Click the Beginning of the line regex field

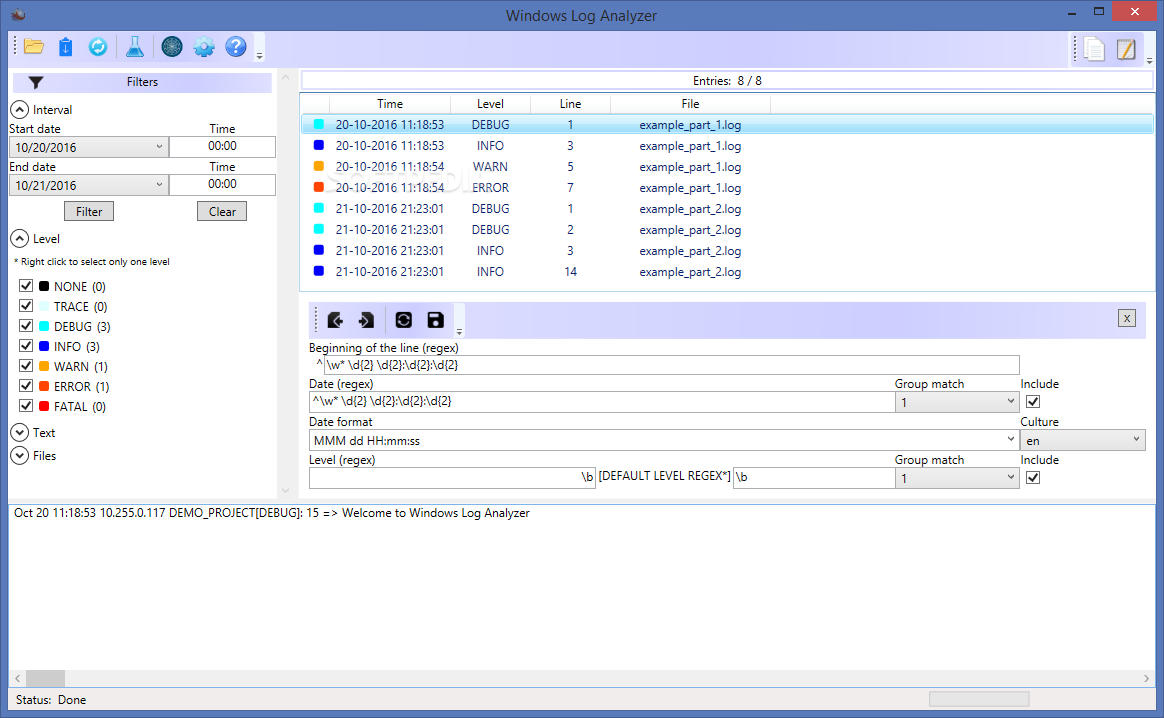671,365
